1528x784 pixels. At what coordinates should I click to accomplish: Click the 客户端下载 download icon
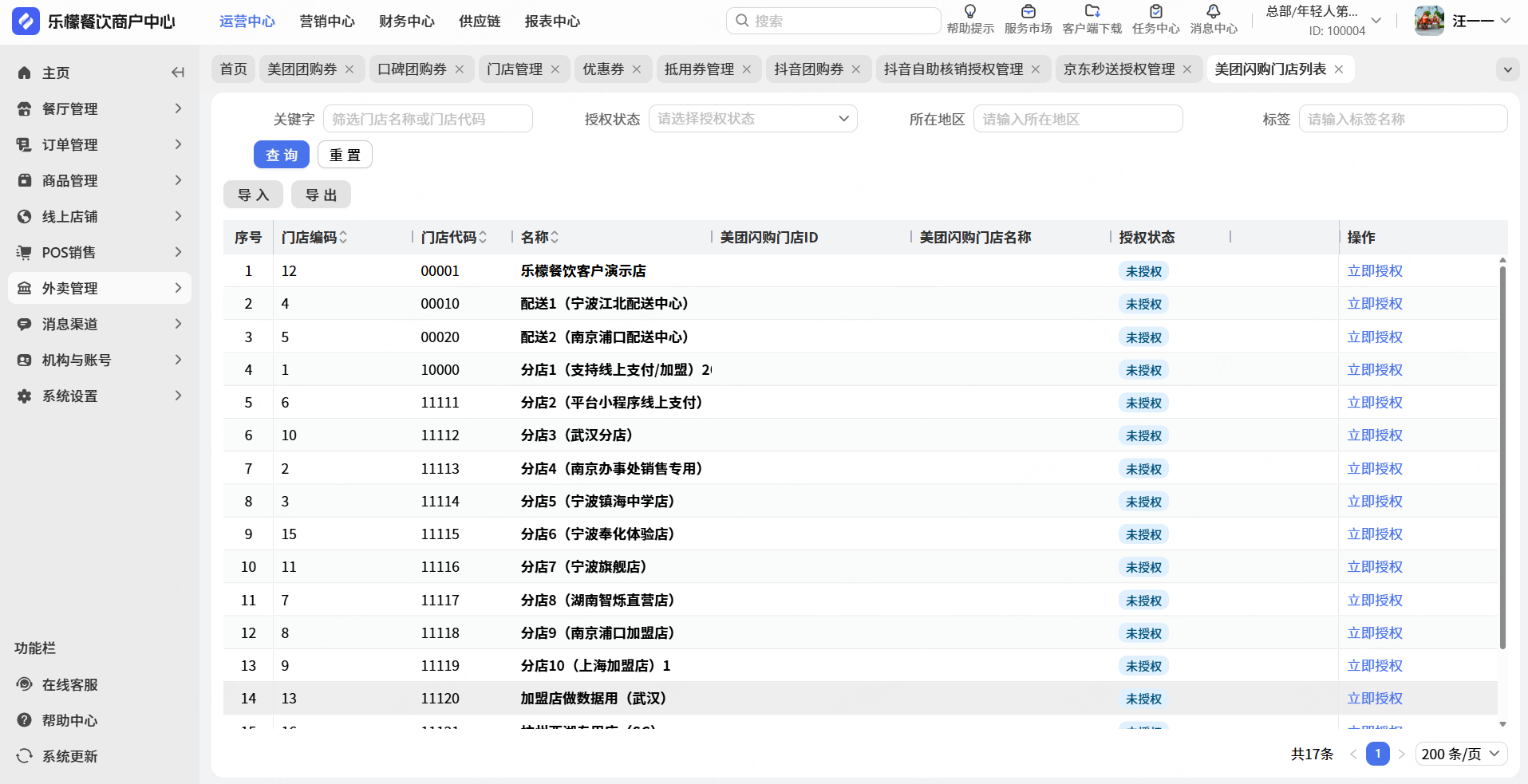point(1092,12)
